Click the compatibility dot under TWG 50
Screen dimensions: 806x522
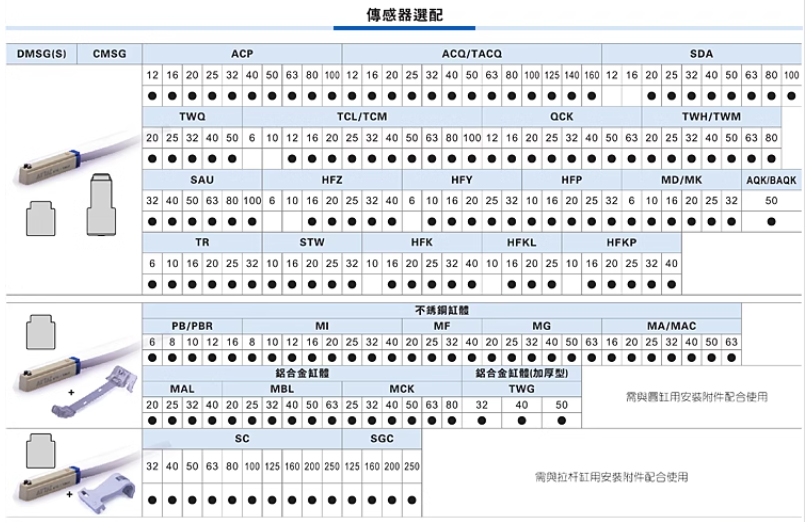coord(561,420)
